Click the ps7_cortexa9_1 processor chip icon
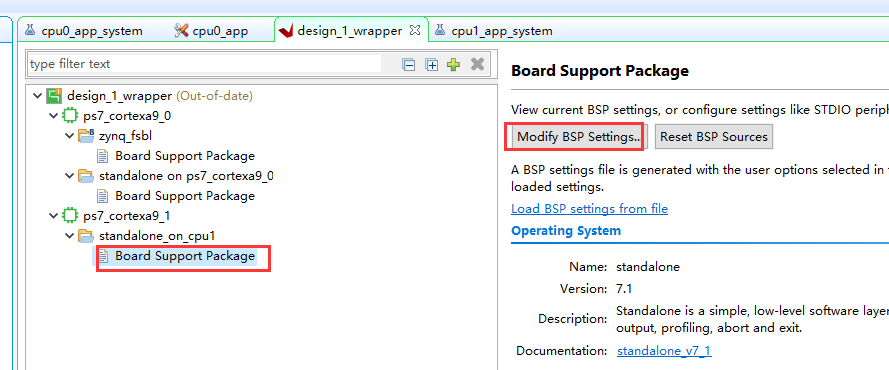The width and height of the screenshot is (889, 370). 70,216
